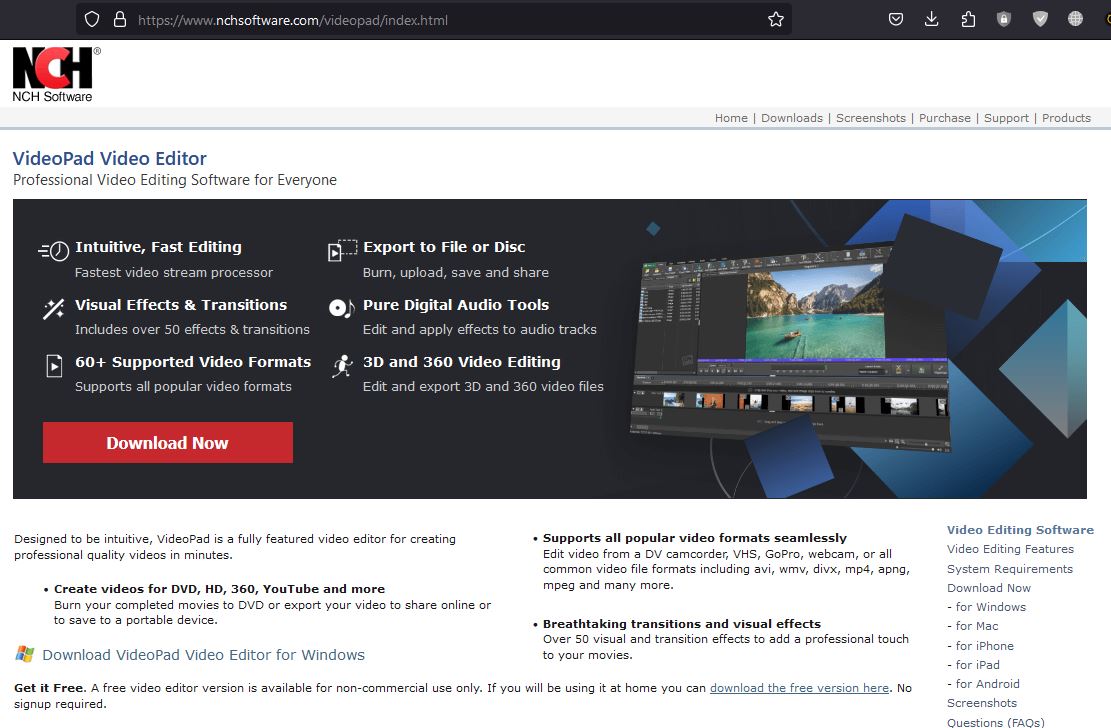The height and width of the screenshot is (728, 1111).
Task: Click the 'download the free version here' link
Action: coord(799,688)
